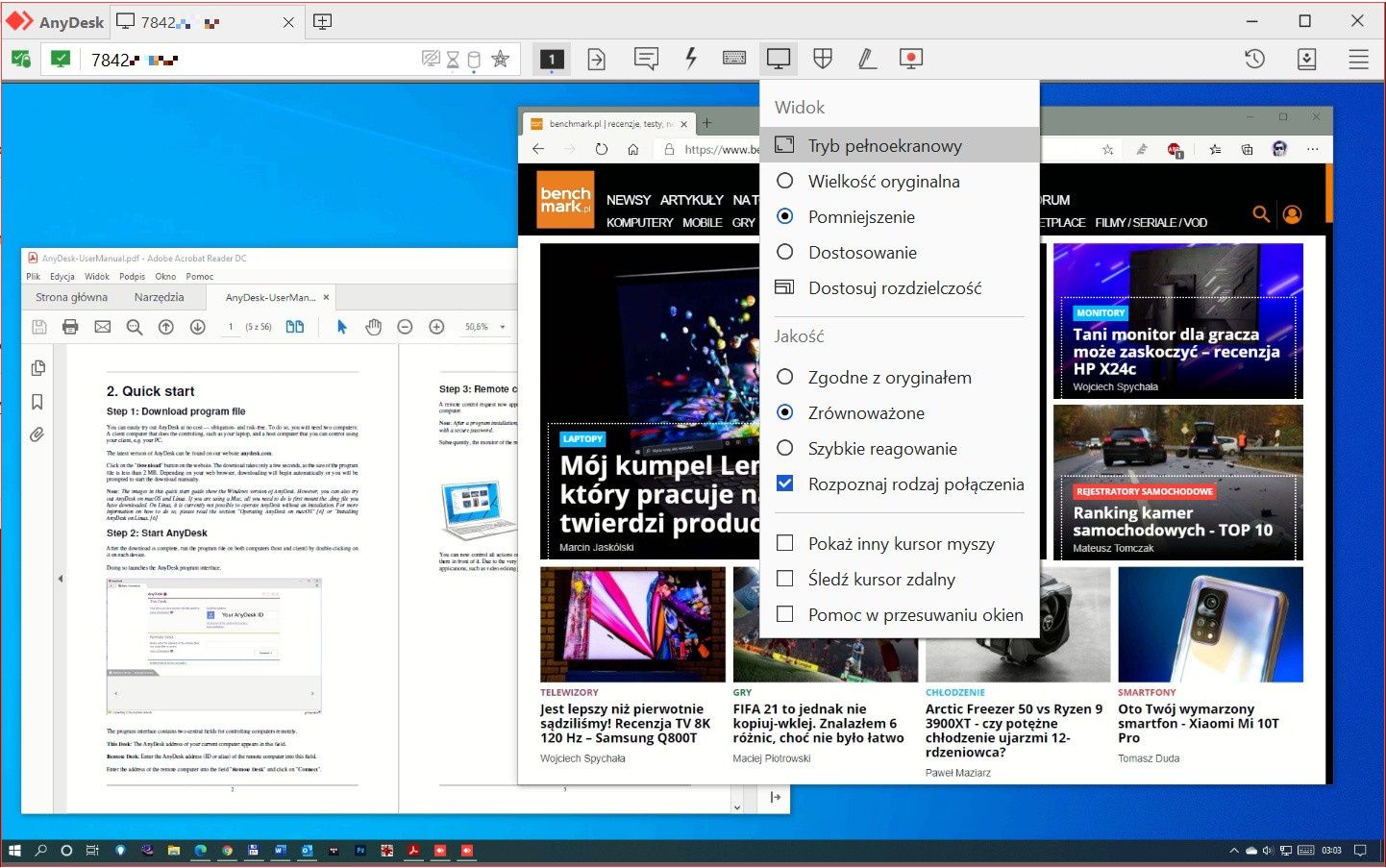Open the bookmarks panel icon in Acrobat sidebar

(x=37, y=402)
